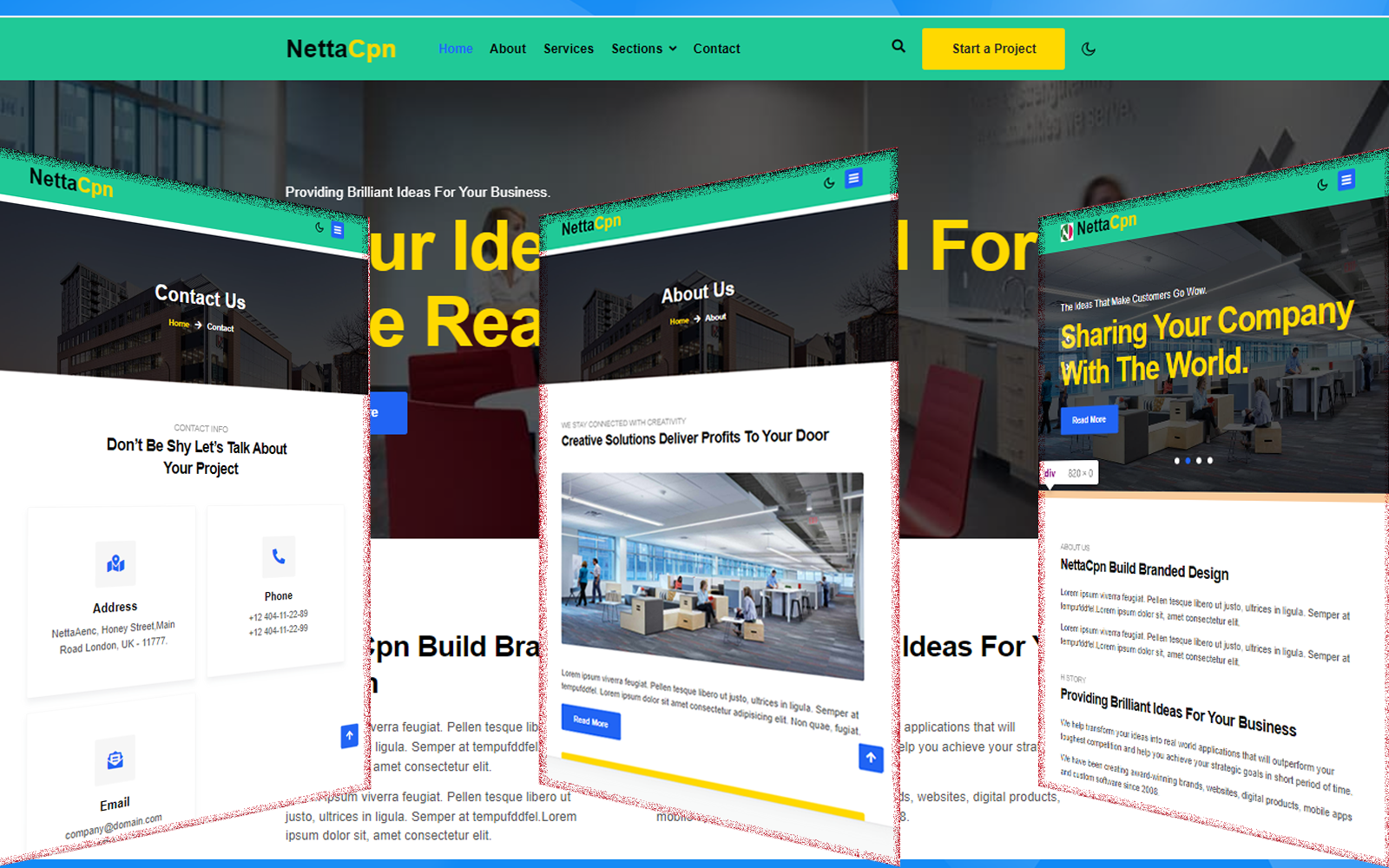Click the NettaCpn logo in the Sharing Your Company panel
This screenshot has height=868, width=1389.
tap(1098, 226)
